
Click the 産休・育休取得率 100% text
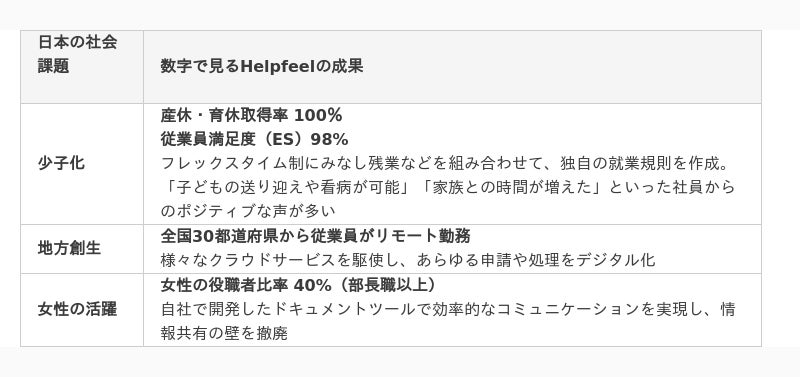click(x=251, y=116)
